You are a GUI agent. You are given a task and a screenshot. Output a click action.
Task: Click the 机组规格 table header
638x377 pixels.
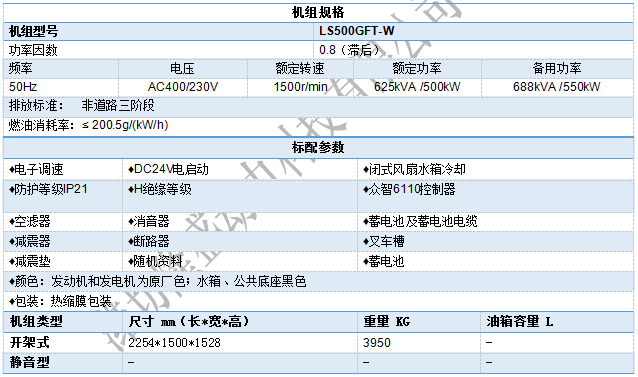318,13
